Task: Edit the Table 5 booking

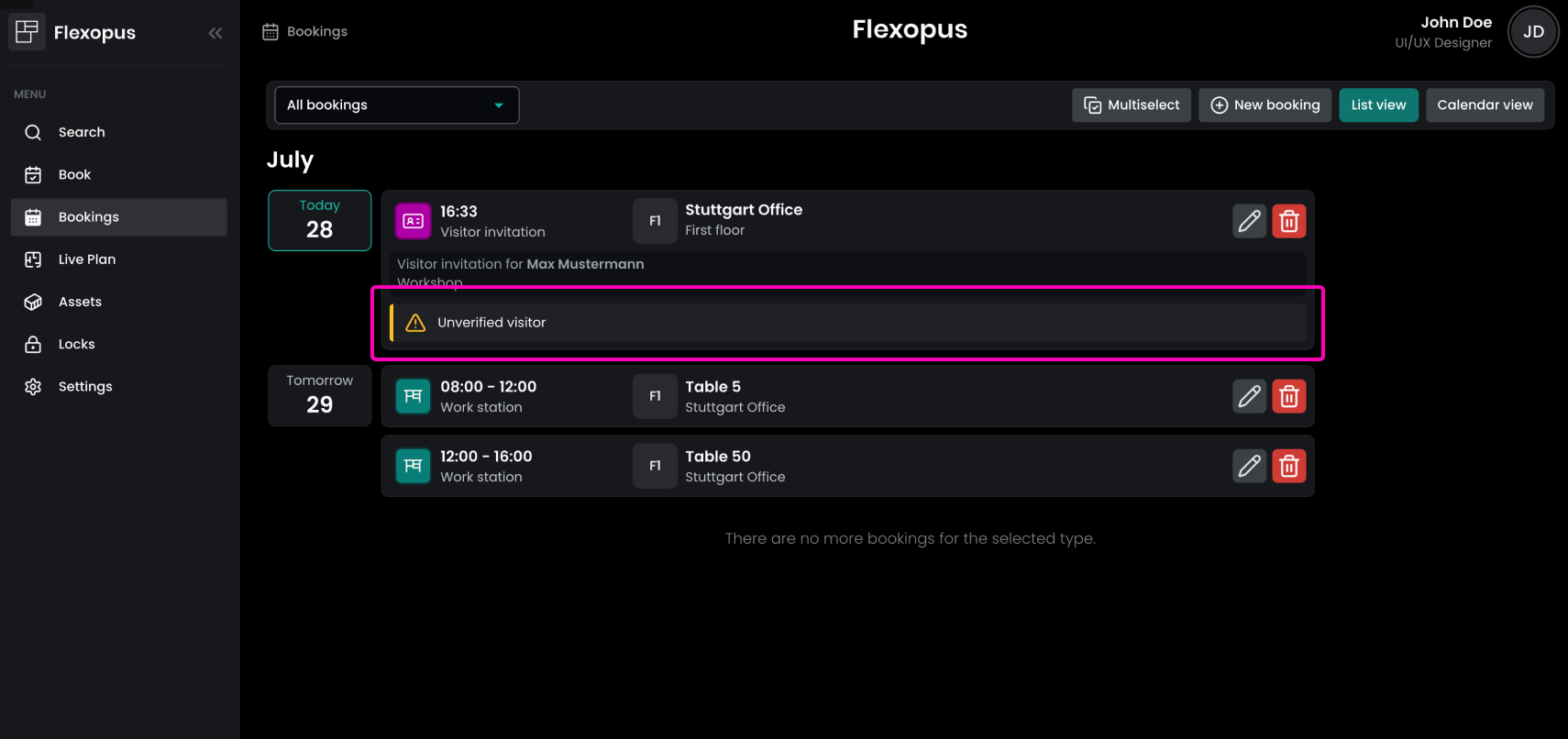Action: click(1249, 396)
